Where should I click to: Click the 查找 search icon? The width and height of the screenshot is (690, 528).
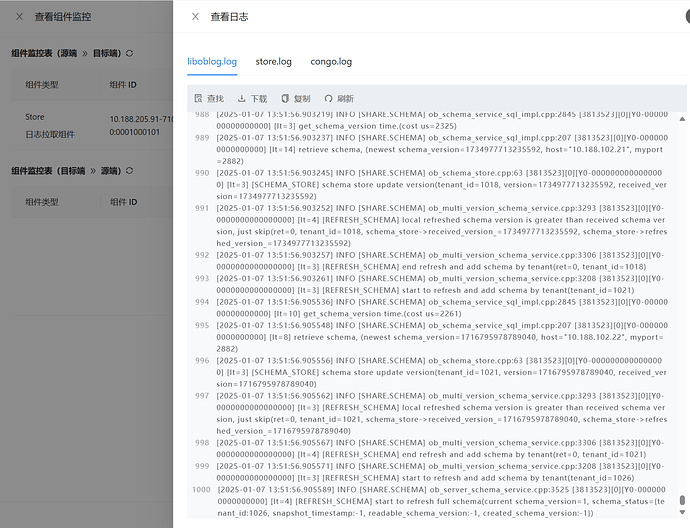(x=198, y=98)
